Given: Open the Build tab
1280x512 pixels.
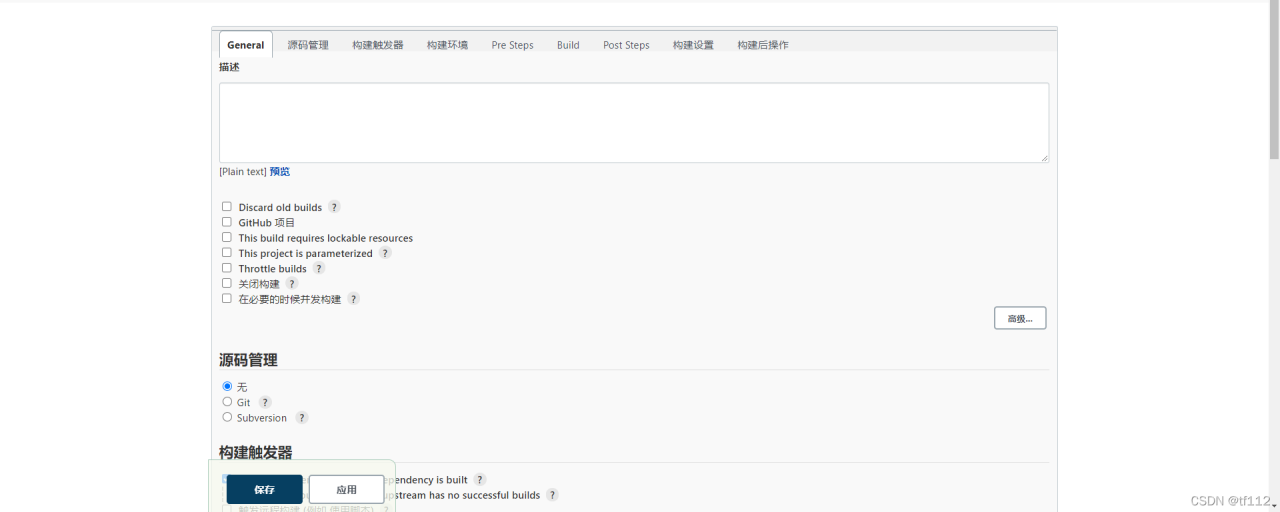Looking at the screenshot, I should tap(568, 45).
